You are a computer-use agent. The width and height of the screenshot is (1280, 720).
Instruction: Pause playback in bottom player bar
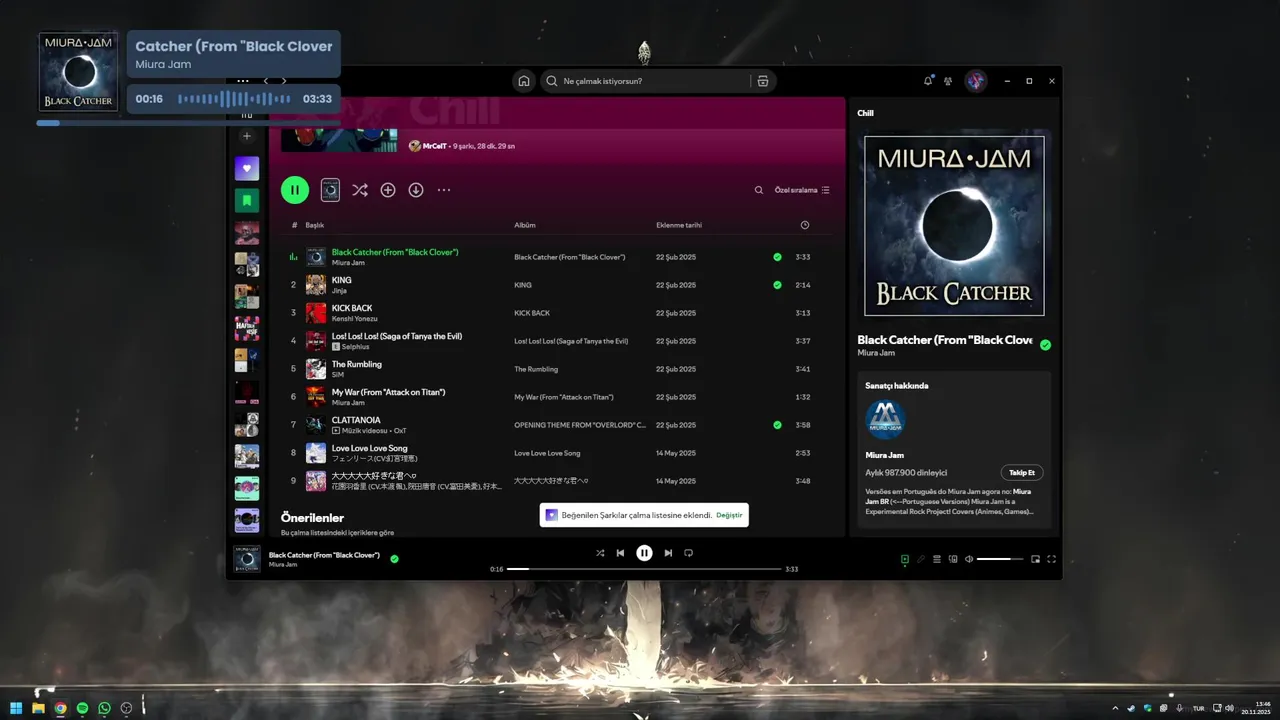[x=644, y=553]
